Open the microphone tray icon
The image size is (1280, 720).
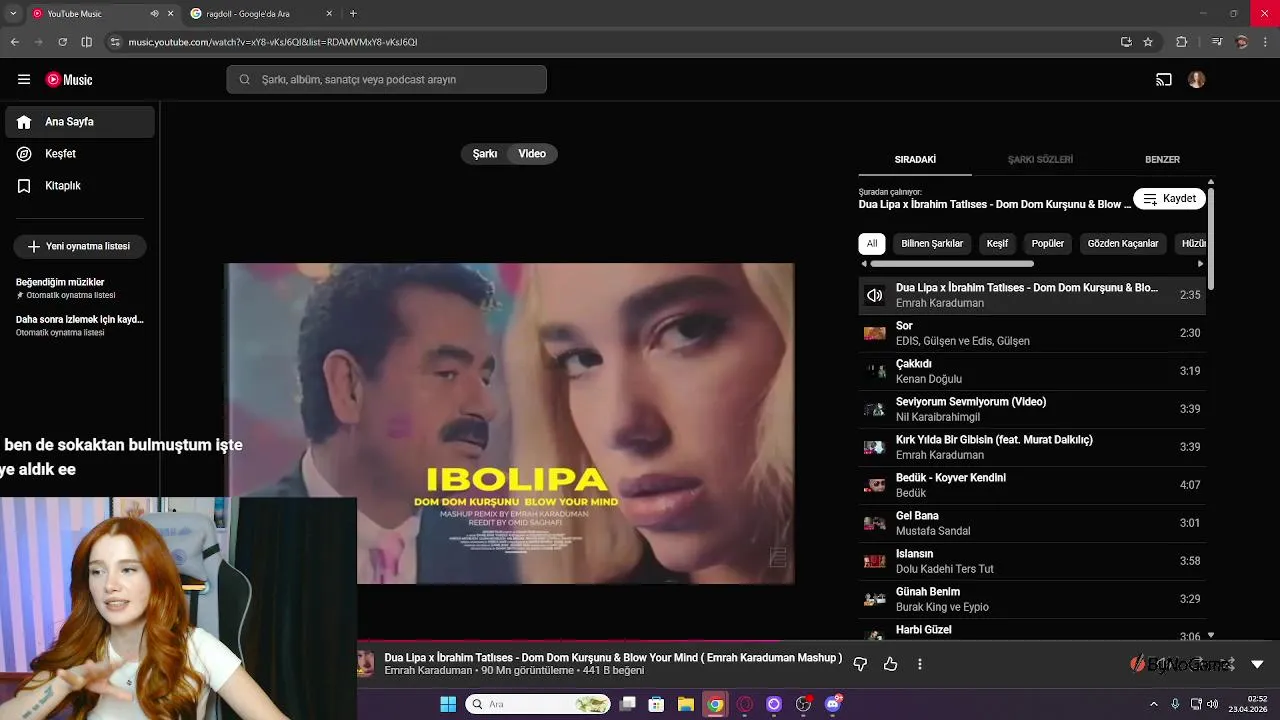[x=1175, y=704]
